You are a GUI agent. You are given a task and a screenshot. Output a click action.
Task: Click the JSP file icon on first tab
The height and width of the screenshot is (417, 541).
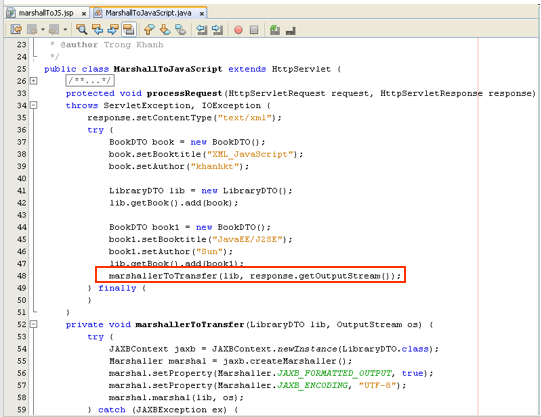[11, 13]
